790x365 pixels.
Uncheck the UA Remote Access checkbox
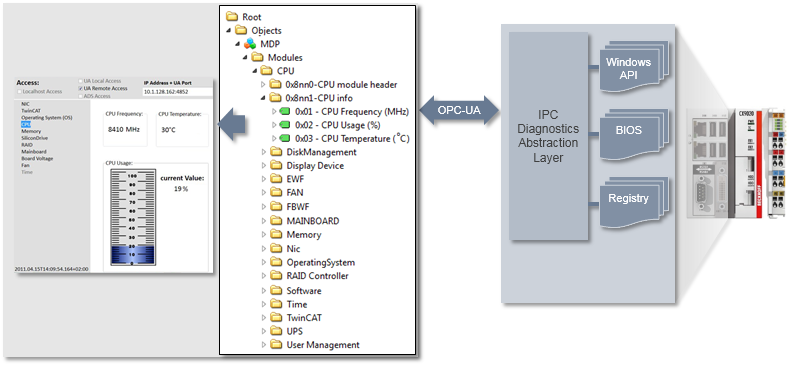[81, 88]
